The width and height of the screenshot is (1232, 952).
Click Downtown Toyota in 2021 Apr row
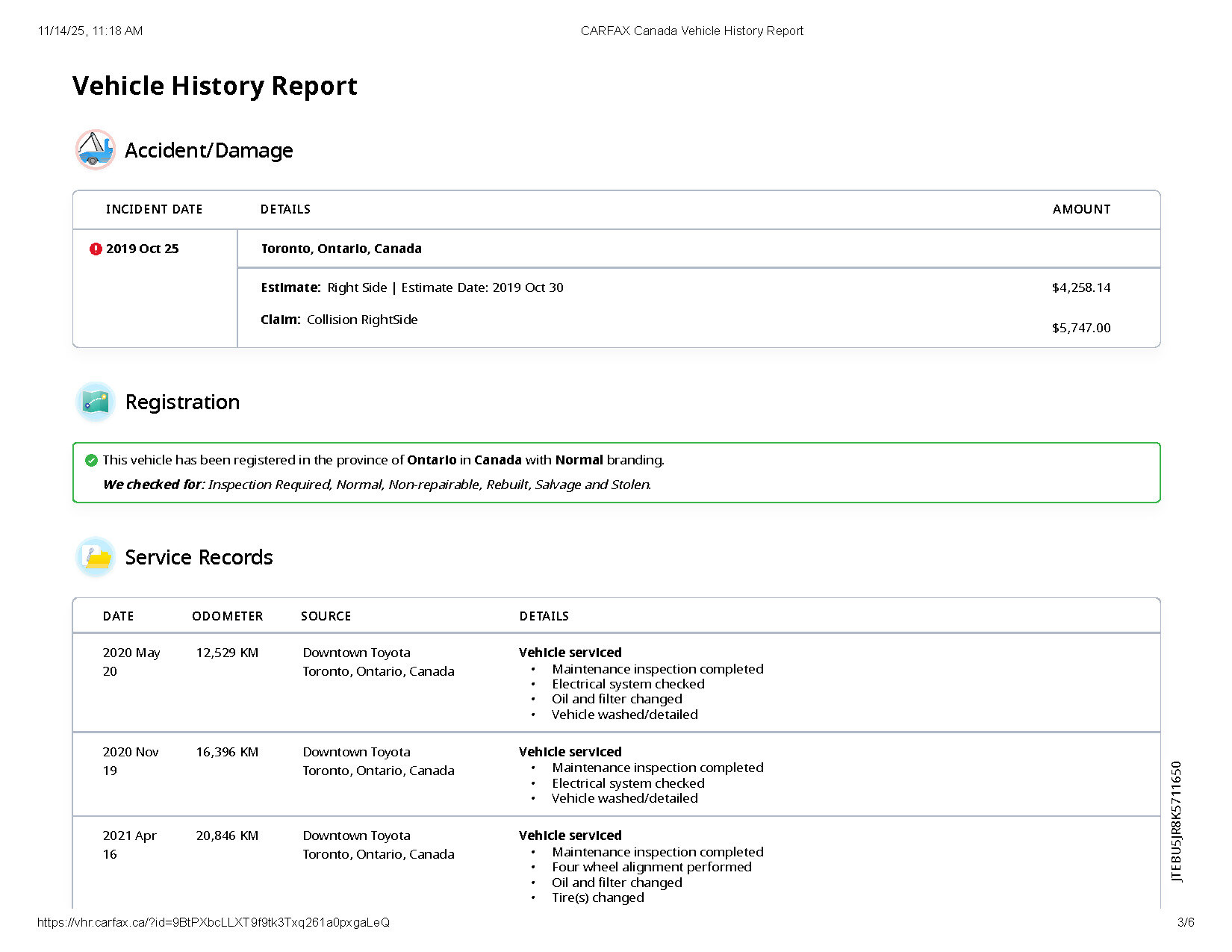(x=356, y=836)
